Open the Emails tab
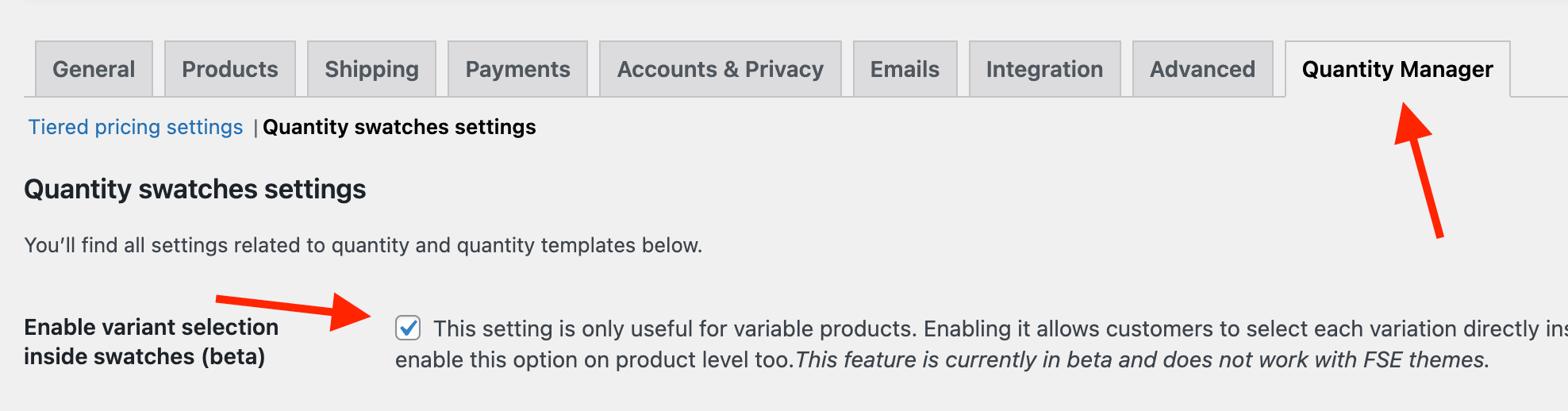 pos(905,70)
